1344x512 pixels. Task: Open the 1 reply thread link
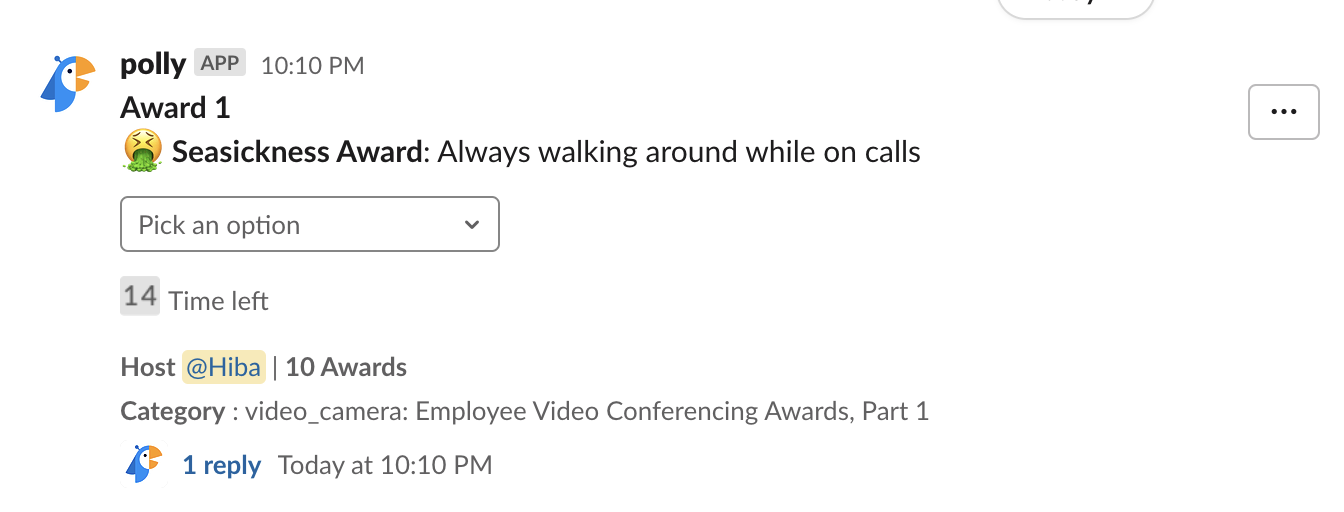click(x=222, y=465)
